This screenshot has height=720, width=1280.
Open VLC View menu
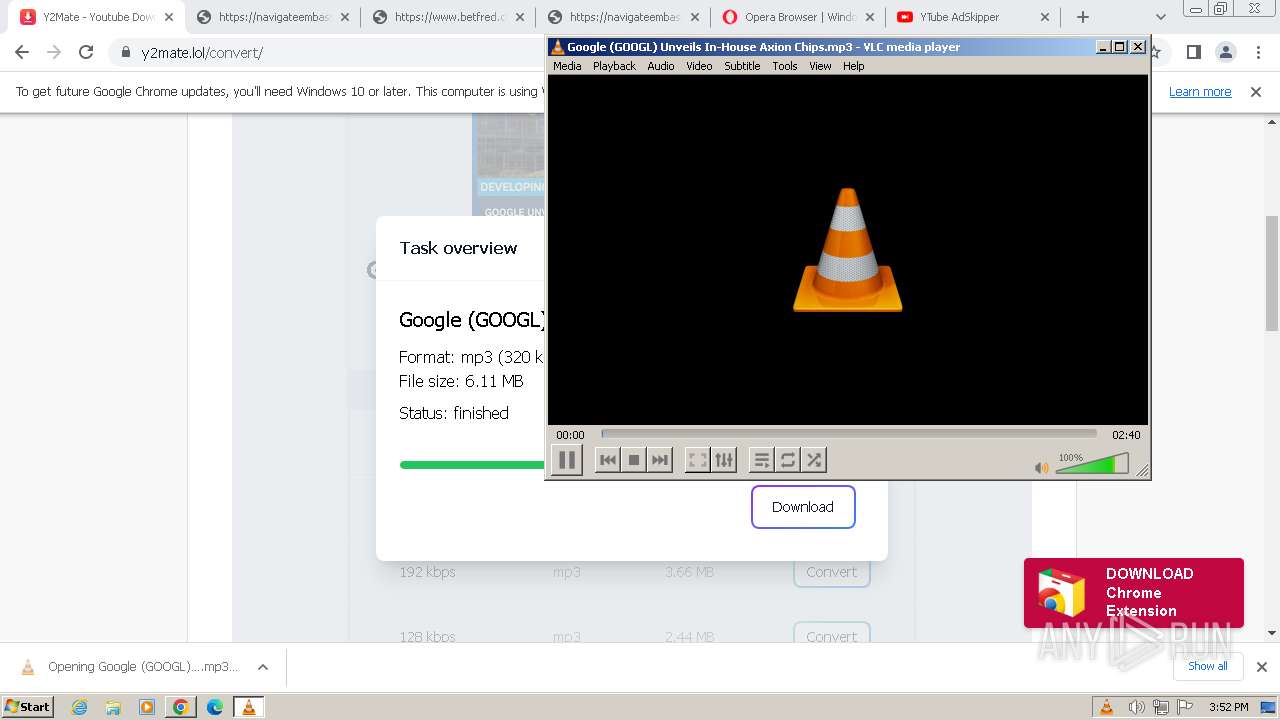820,66
